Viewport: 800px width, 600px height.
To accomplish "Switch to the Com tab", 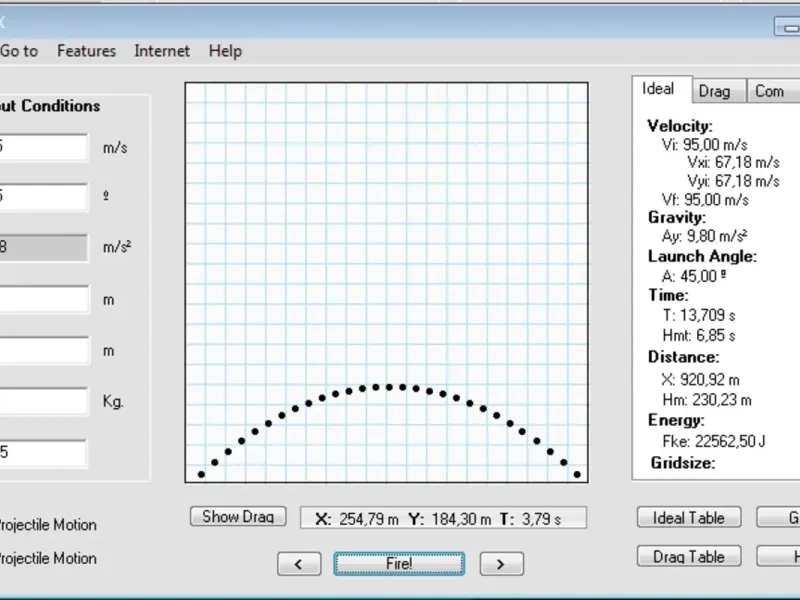I will coord(772,91).
